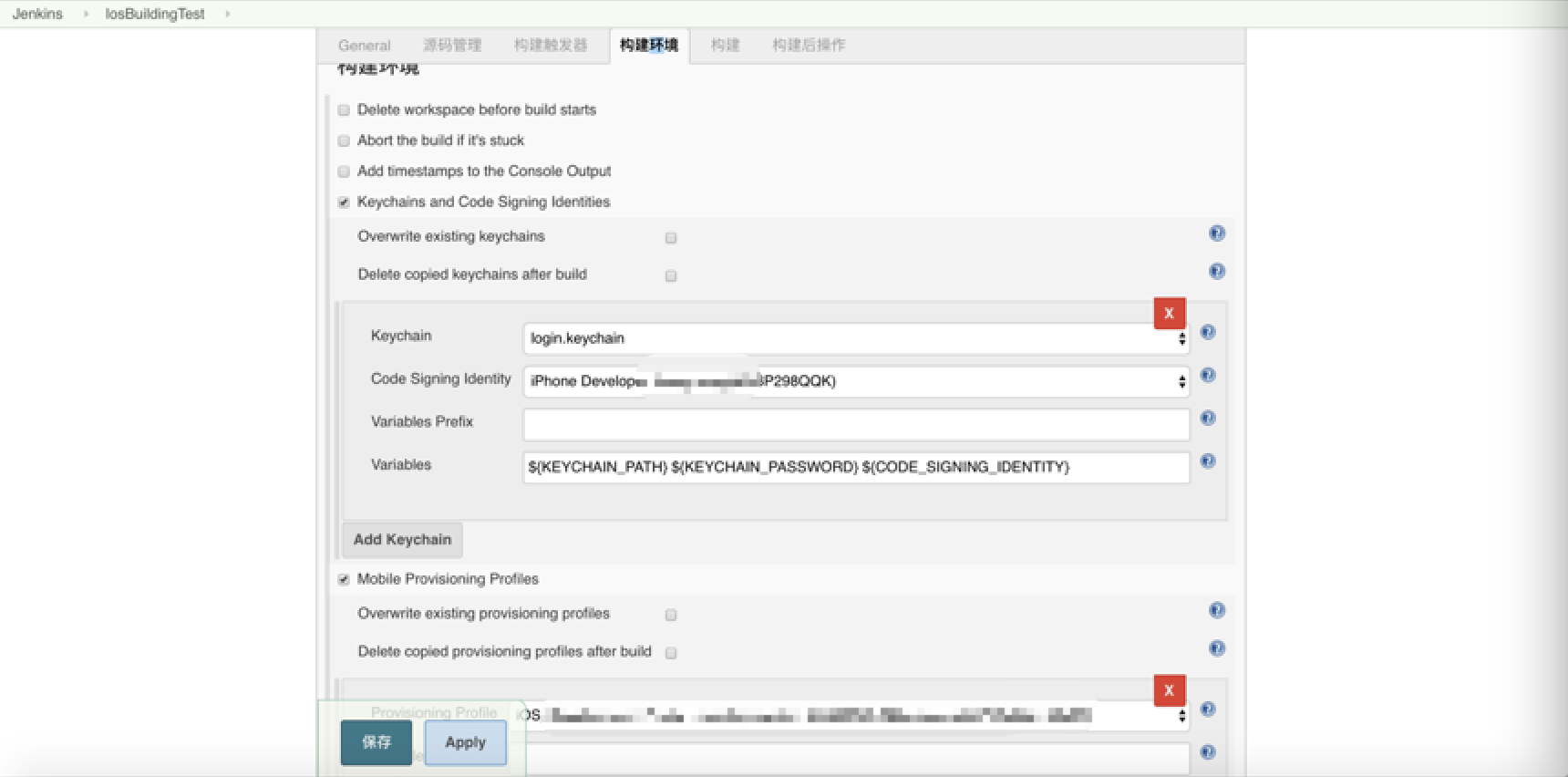The image size is (1568, 777).
Task: Go to Jenkins breadcrumb link
Action: (x=37, y=14)
